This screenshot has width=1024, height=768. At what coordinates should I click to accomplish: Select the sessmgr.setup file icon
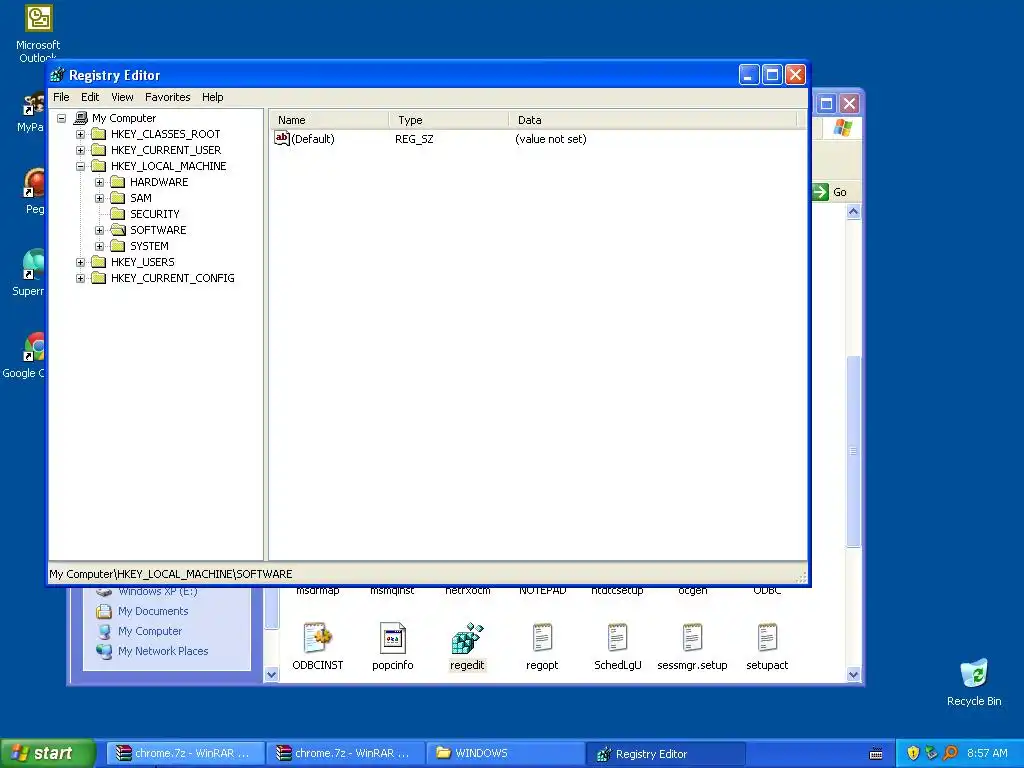(692, 638)
